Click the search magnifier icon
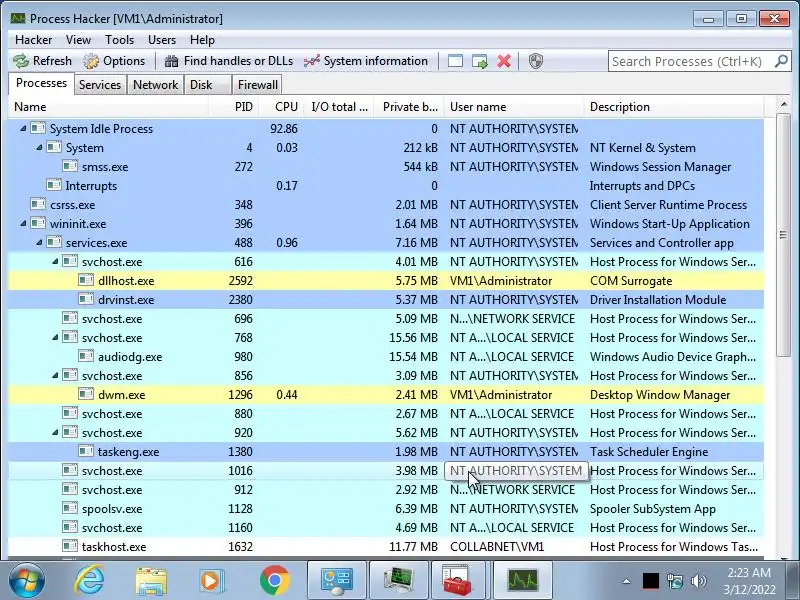 click(781, 61)
